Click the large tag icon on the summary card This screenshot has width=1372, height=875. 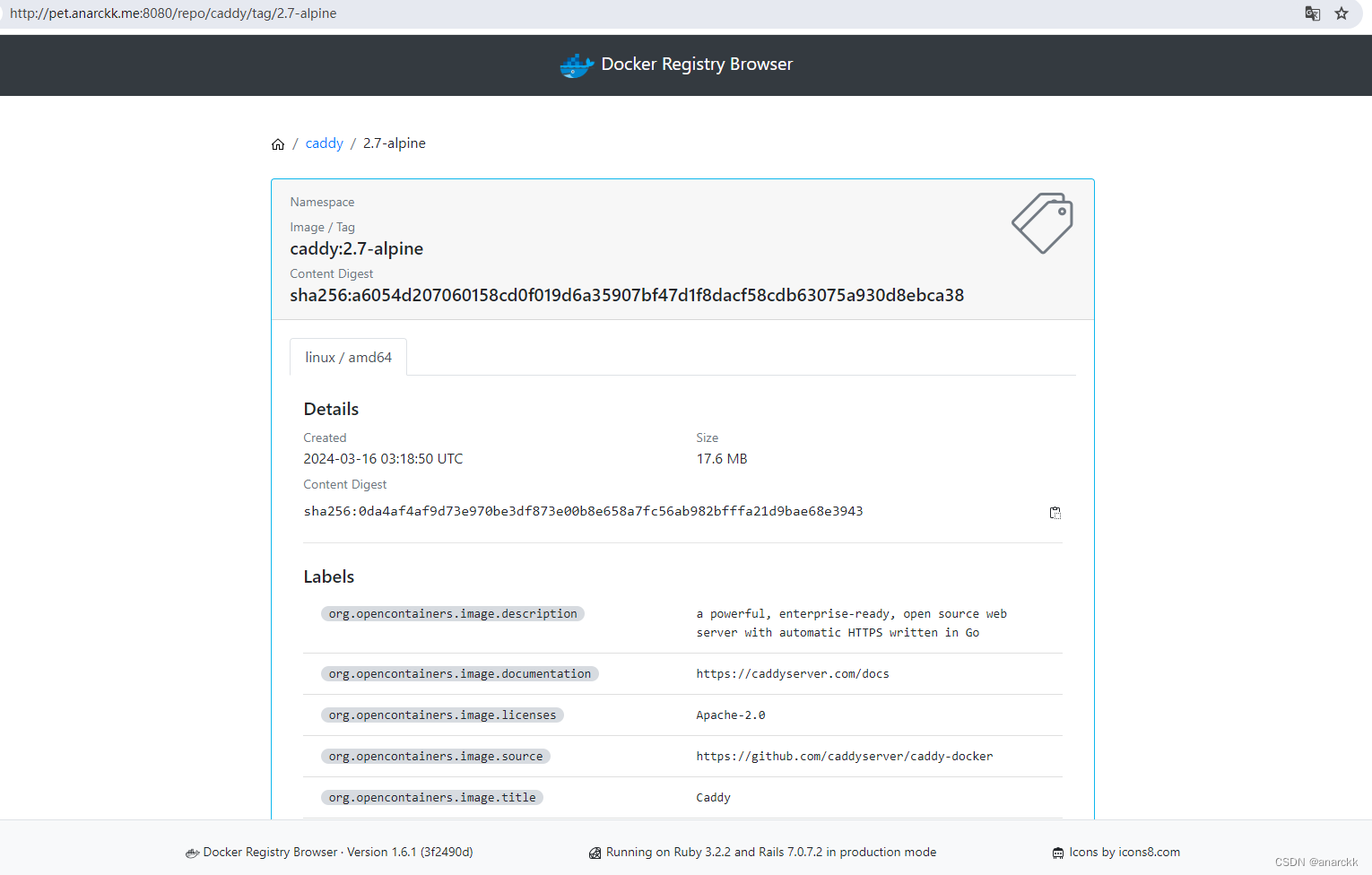(1042, 223)
